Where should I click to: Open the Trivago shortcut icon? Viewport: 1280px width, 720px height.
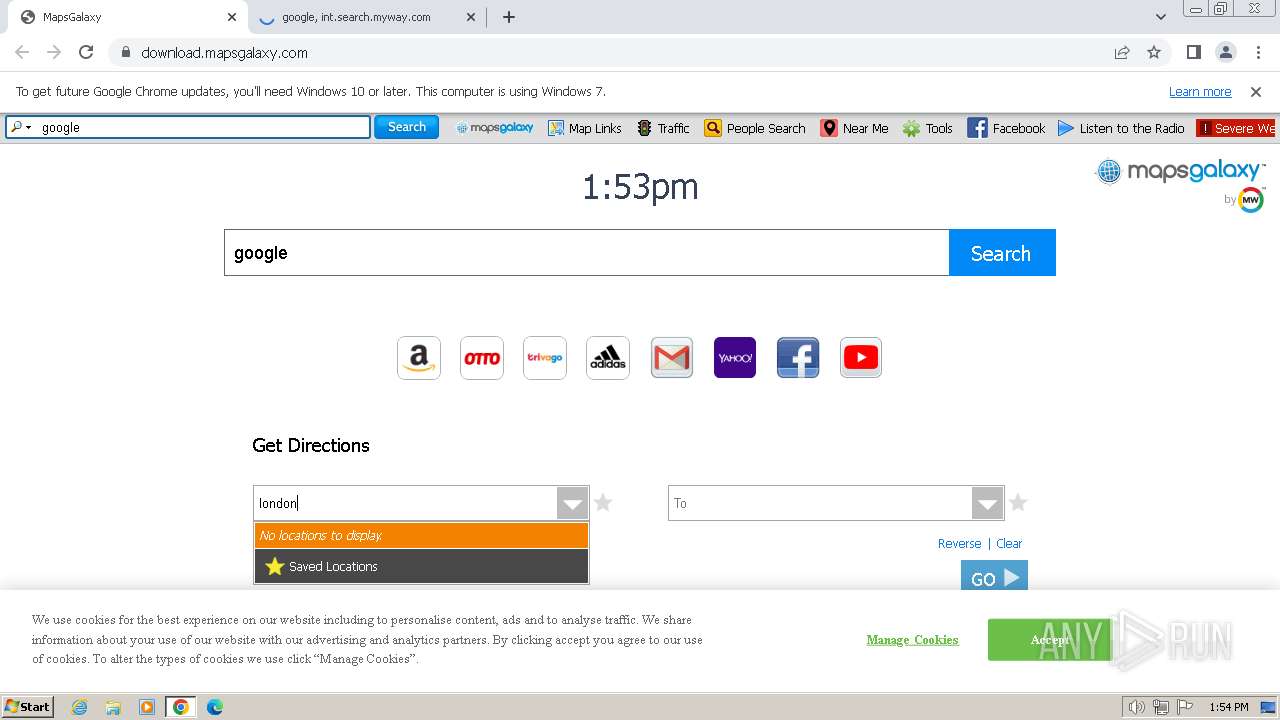545,358
